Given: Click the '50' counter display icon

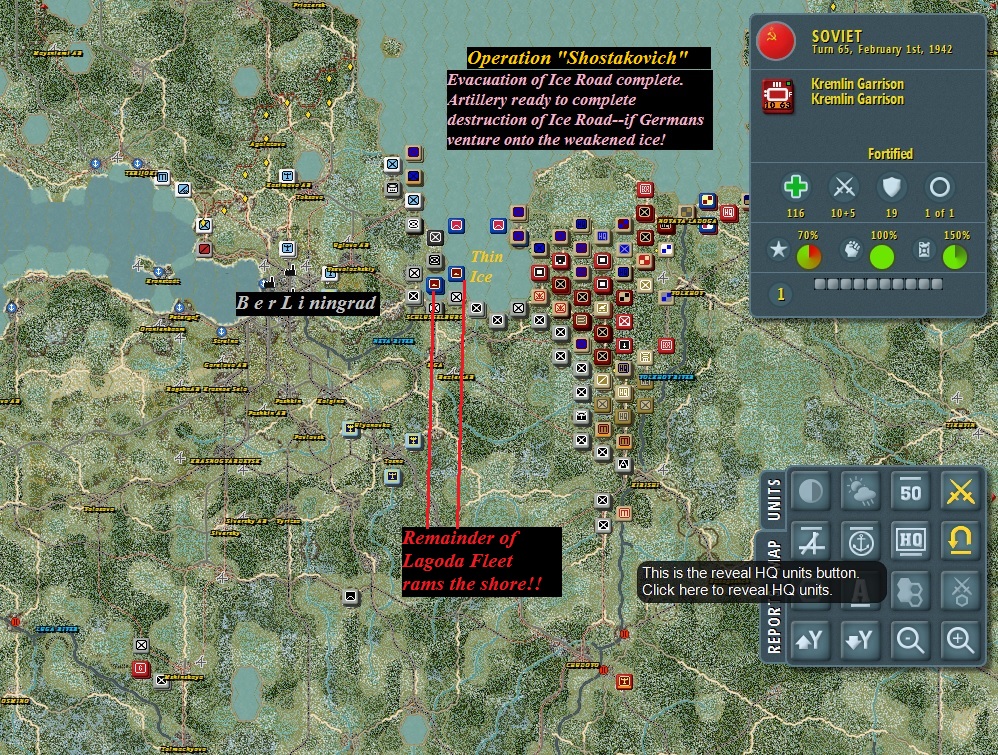Looking at the screenshot, I should [910, 492].
